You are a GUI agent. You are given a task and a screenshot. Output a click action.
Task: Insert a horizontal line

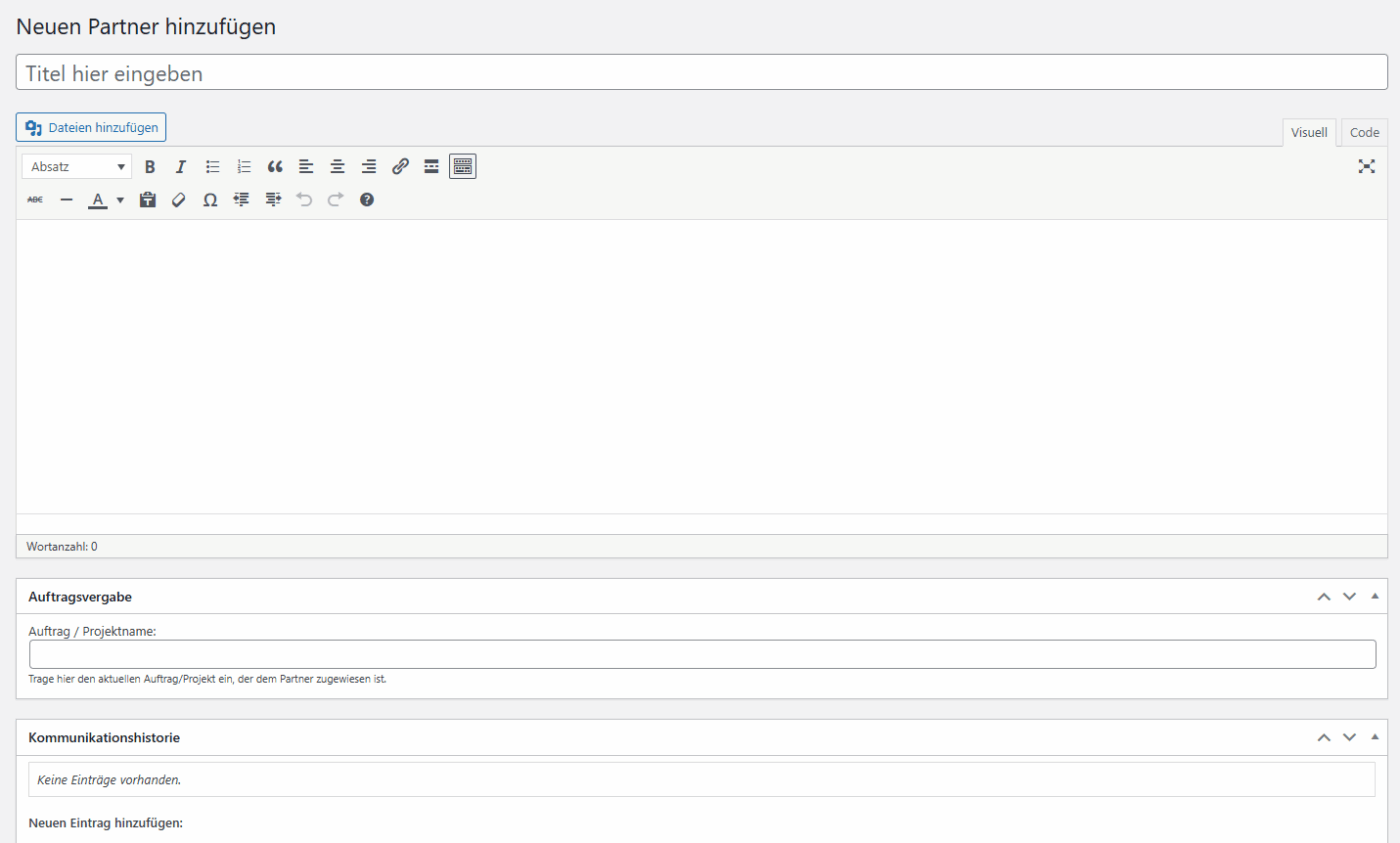tap(66, 200)
